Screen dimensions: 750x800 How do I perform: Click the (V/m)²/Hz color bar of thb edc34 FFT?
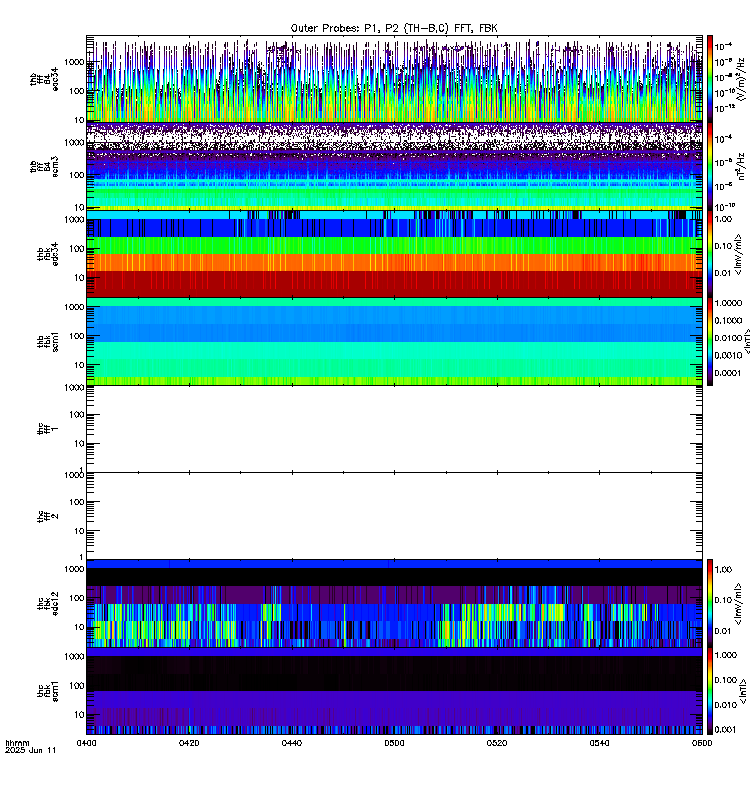click(x=709, y=79)
